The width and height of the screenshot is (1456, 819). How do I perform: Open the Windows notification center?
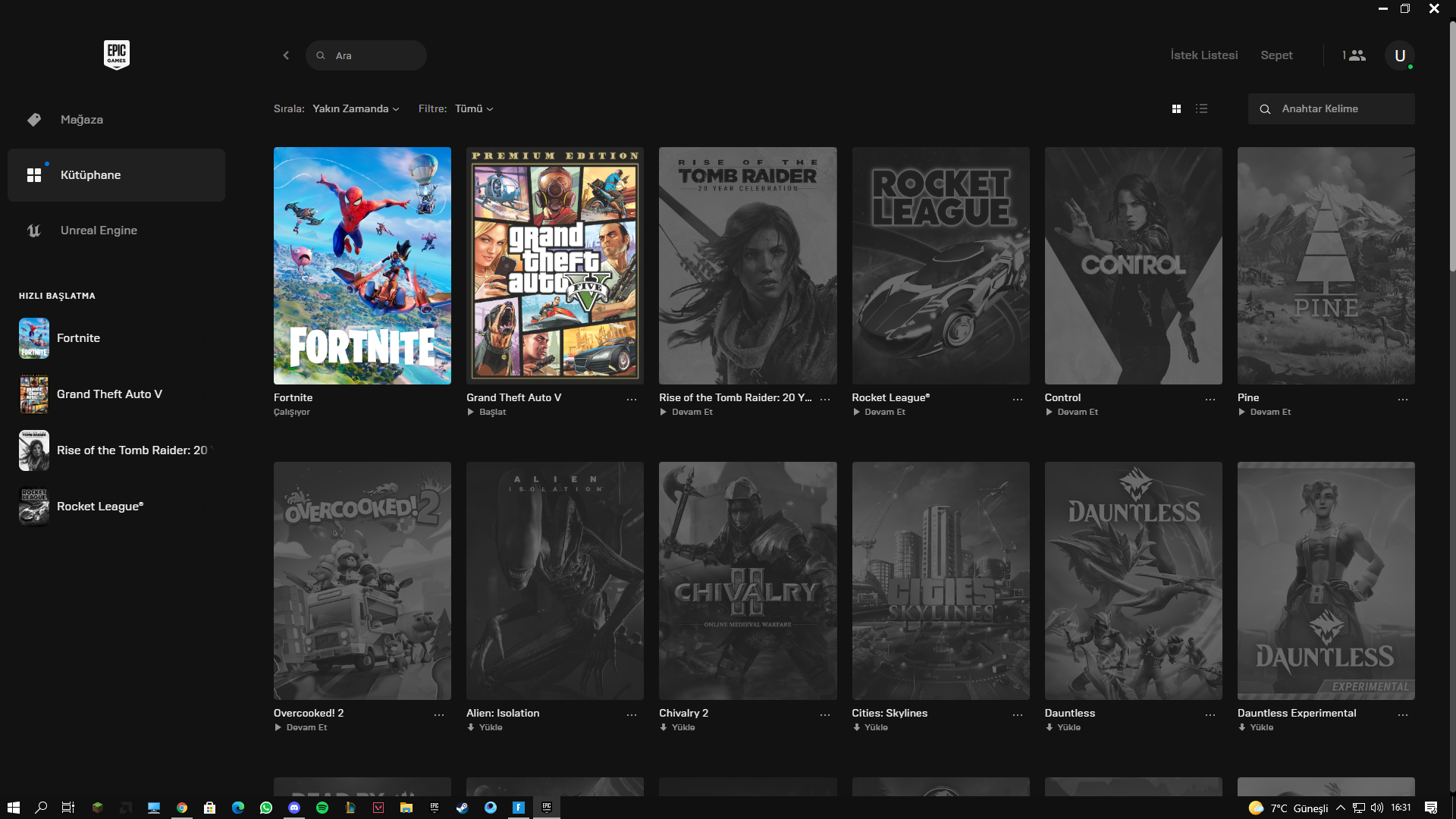click(1431, 808)
